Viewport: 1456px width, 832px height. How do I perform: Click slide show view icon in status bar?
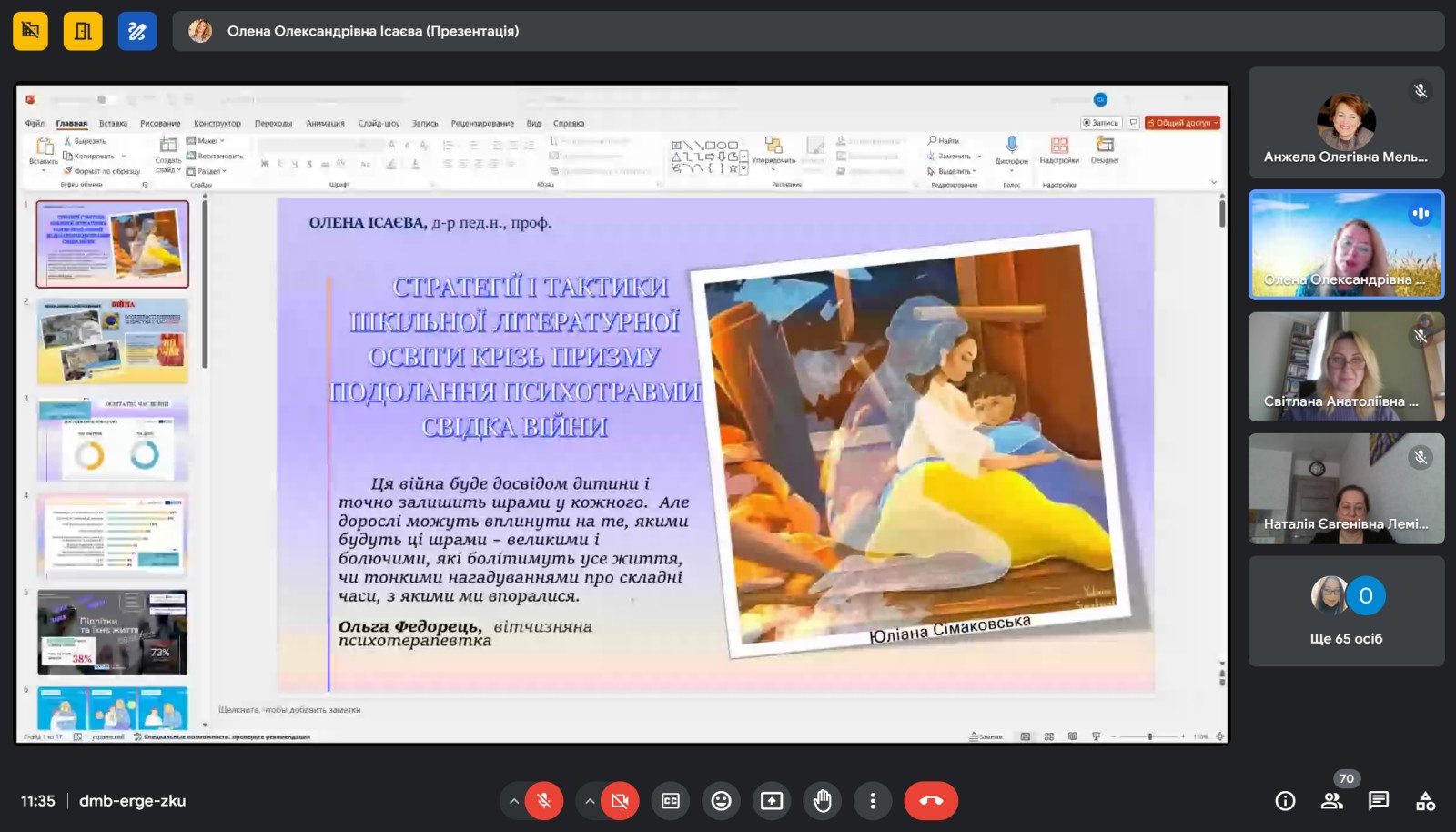pyautogui.click(x=1096, y=736)
